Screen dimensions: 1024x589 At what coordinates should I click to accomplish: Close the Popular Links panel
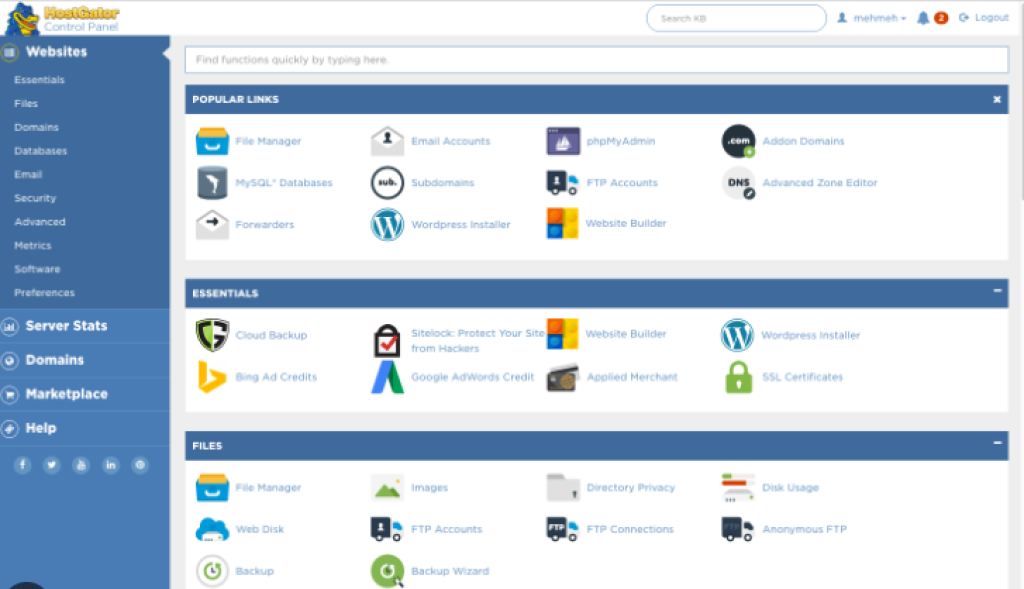coord(997,99)
